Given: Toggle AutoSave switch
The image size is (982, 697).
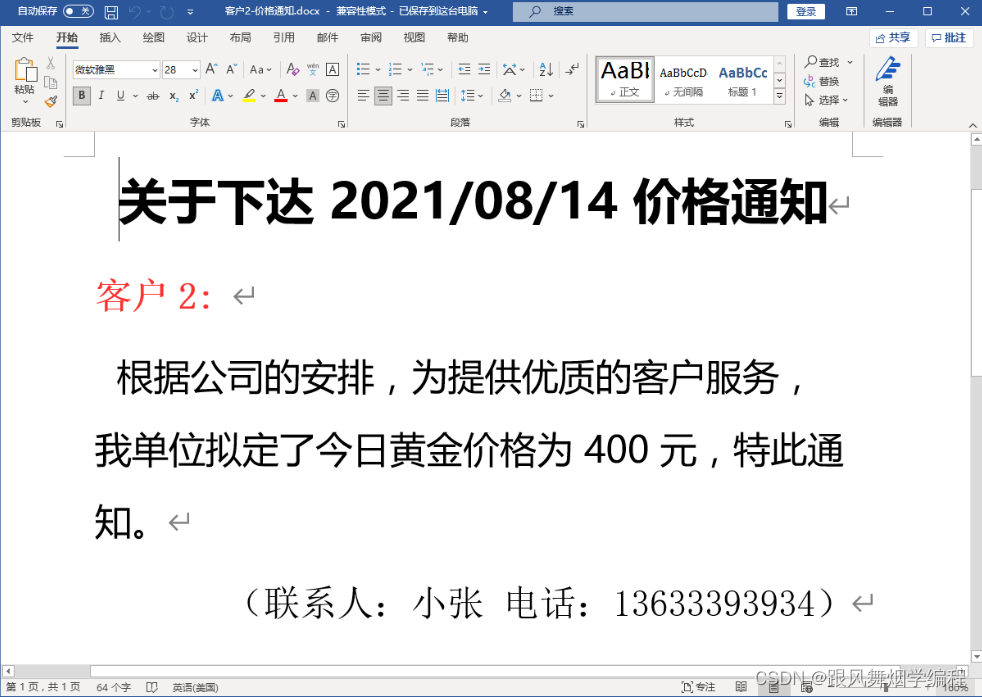Looking at the screenshot, I should (78, 11).
